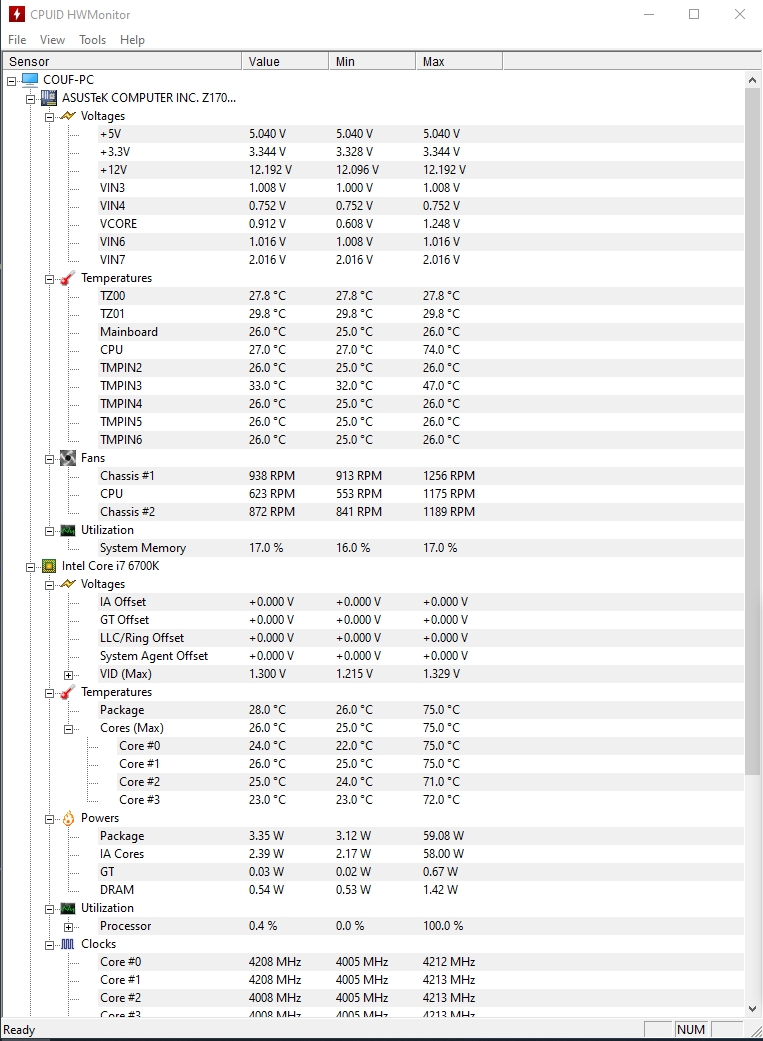Click the scrollbar down arrow
This screenshot has height=1041, width=763.
(x=753, y=1009)
